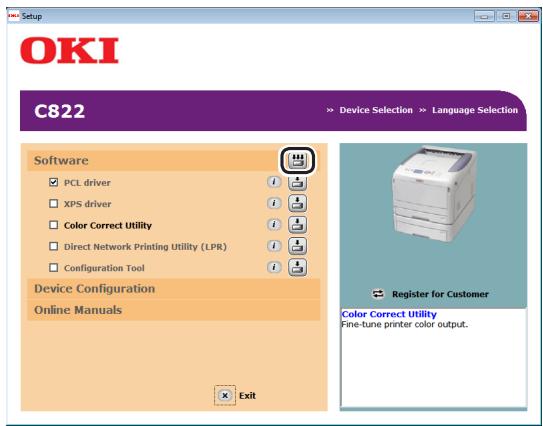This screenshot has width=543, height=426.
Task: Check Direct Network Printing Utility (LPR) checkbox
Action: [x=53, y=246]
